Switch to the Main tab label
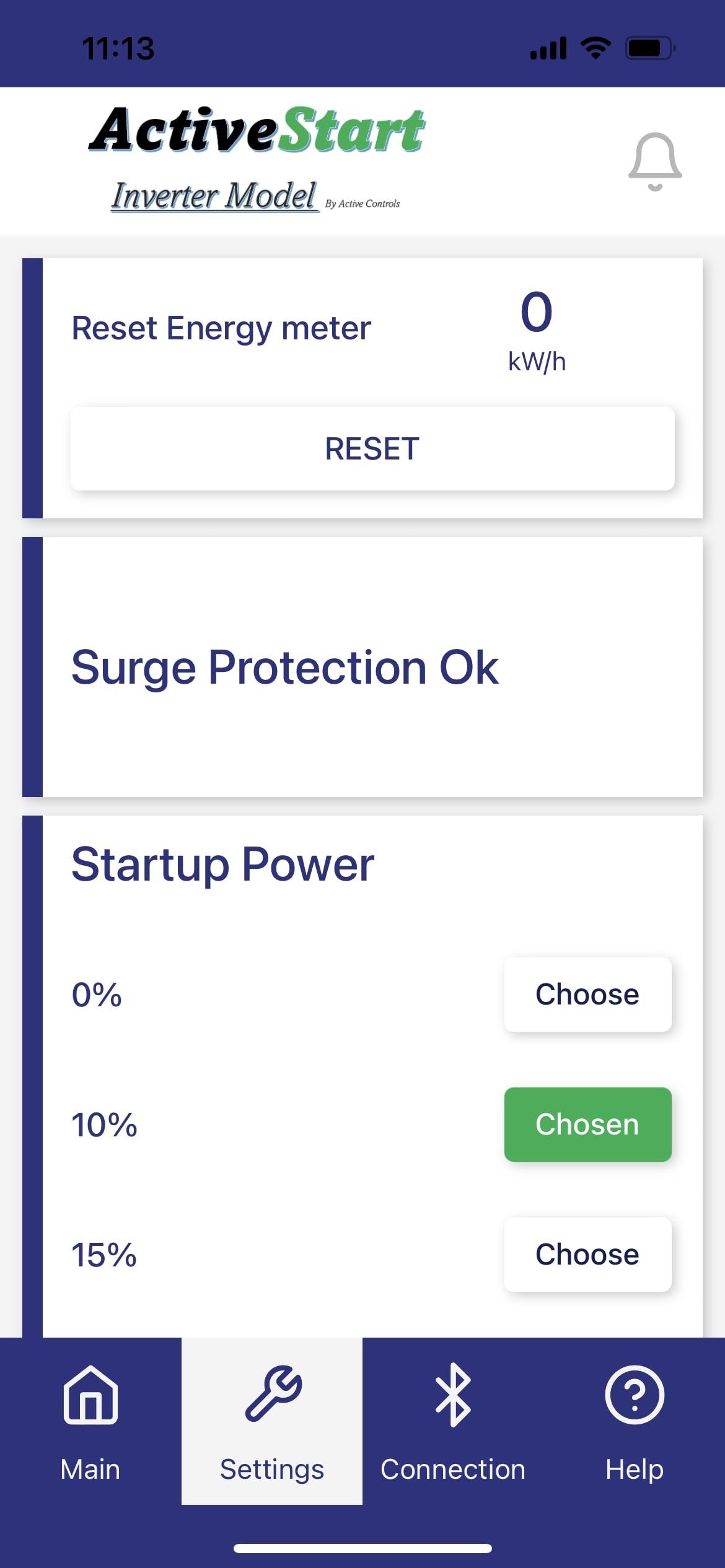Viewport: 725px width, 1568px height. [90, 1470]
